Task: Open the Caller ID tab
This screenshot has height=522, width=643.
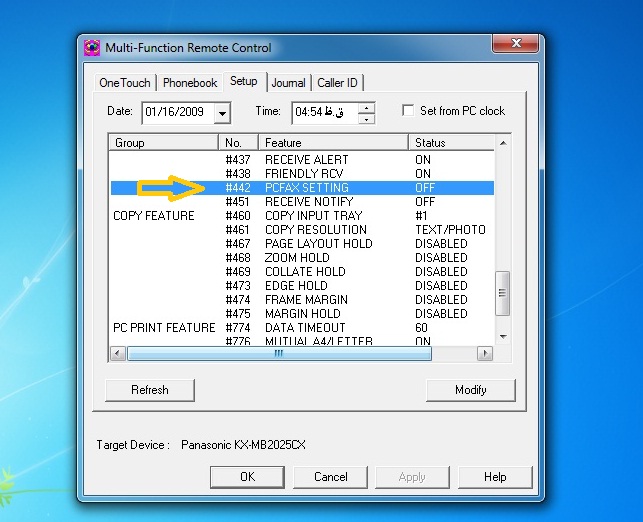Action: click(x=338, y=82)
